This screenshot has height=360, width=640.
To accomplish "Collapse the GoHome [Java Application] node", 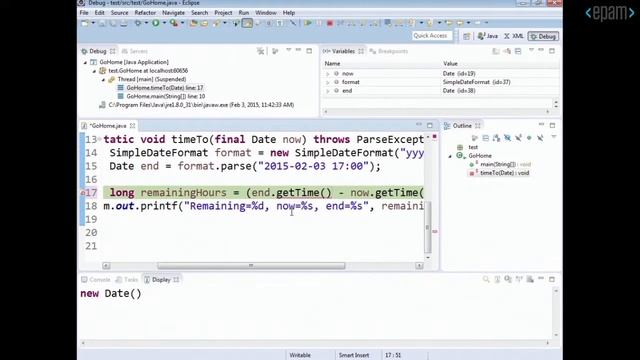I will coord(85,62).
